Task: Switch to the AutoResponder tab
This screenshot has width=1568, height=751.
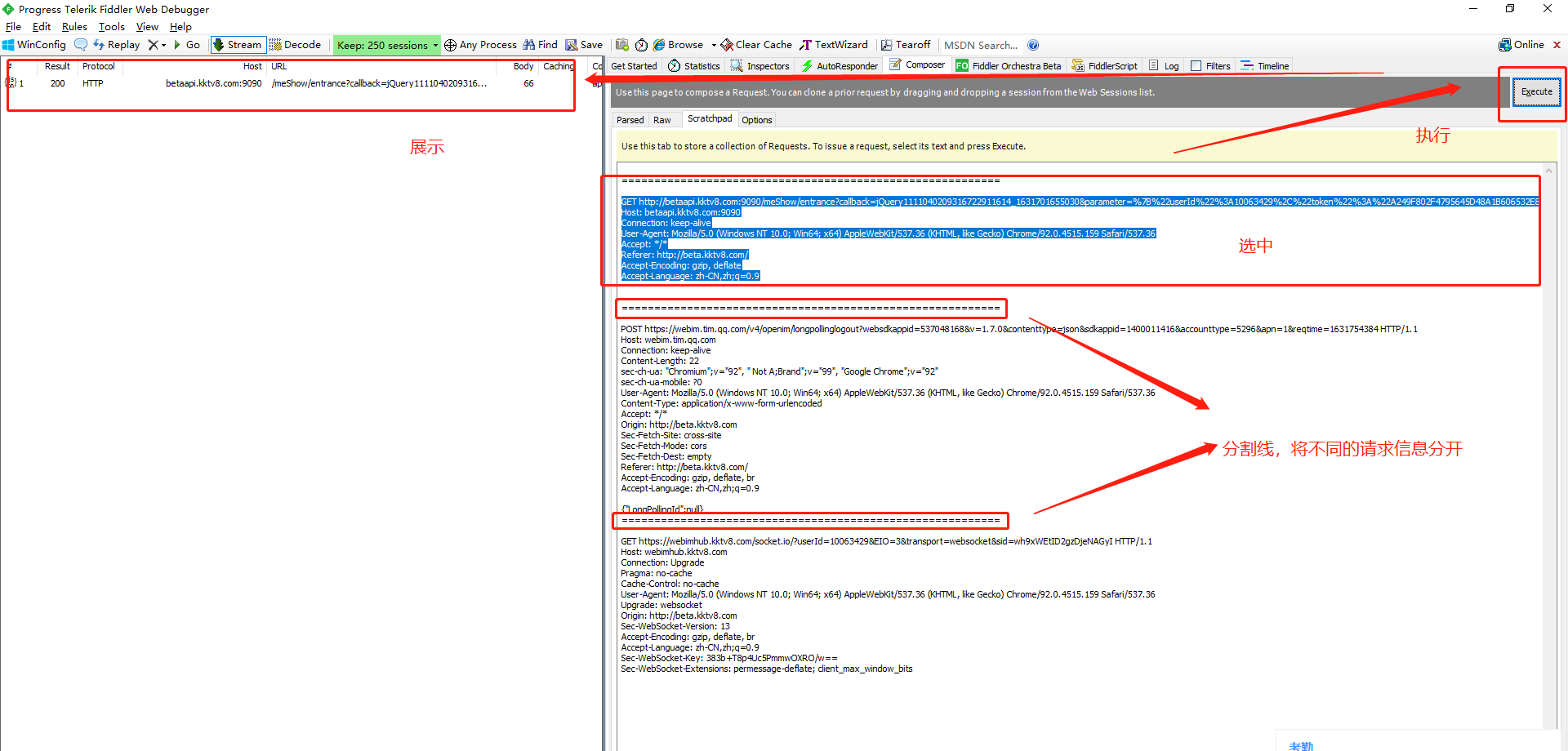Action: coord(840,66)
